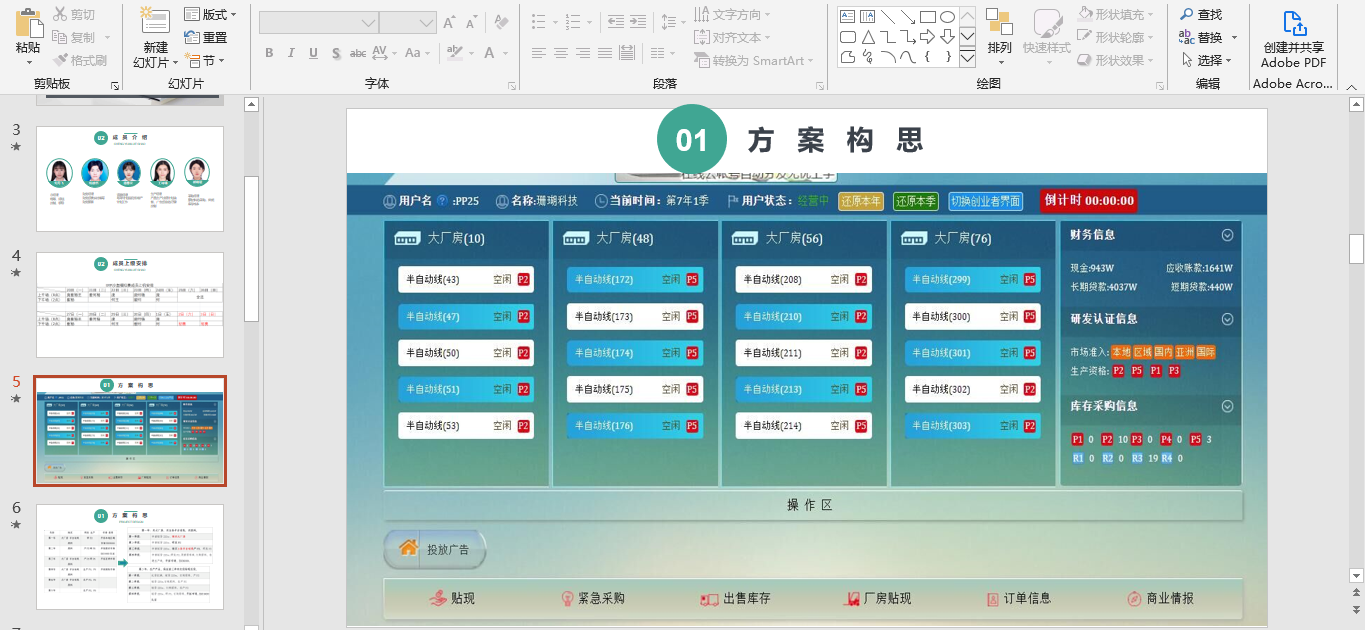This screenshot has height=630, width=1365.
Task: Click the Reset (重置) slide button
Action: click(207, 37)
